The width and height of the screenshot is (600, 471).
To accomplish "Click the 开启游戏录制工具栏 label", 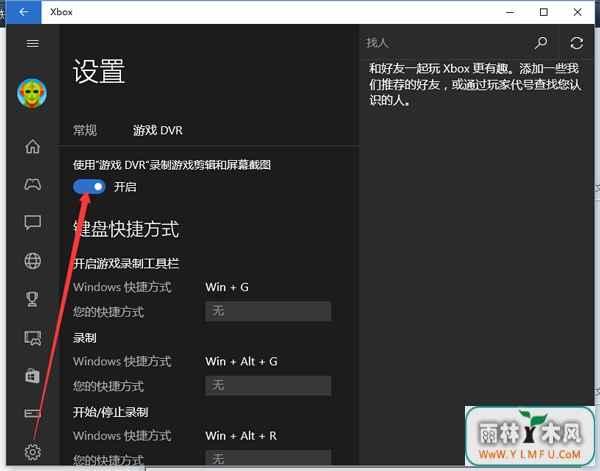I will (x=126, y=263).
